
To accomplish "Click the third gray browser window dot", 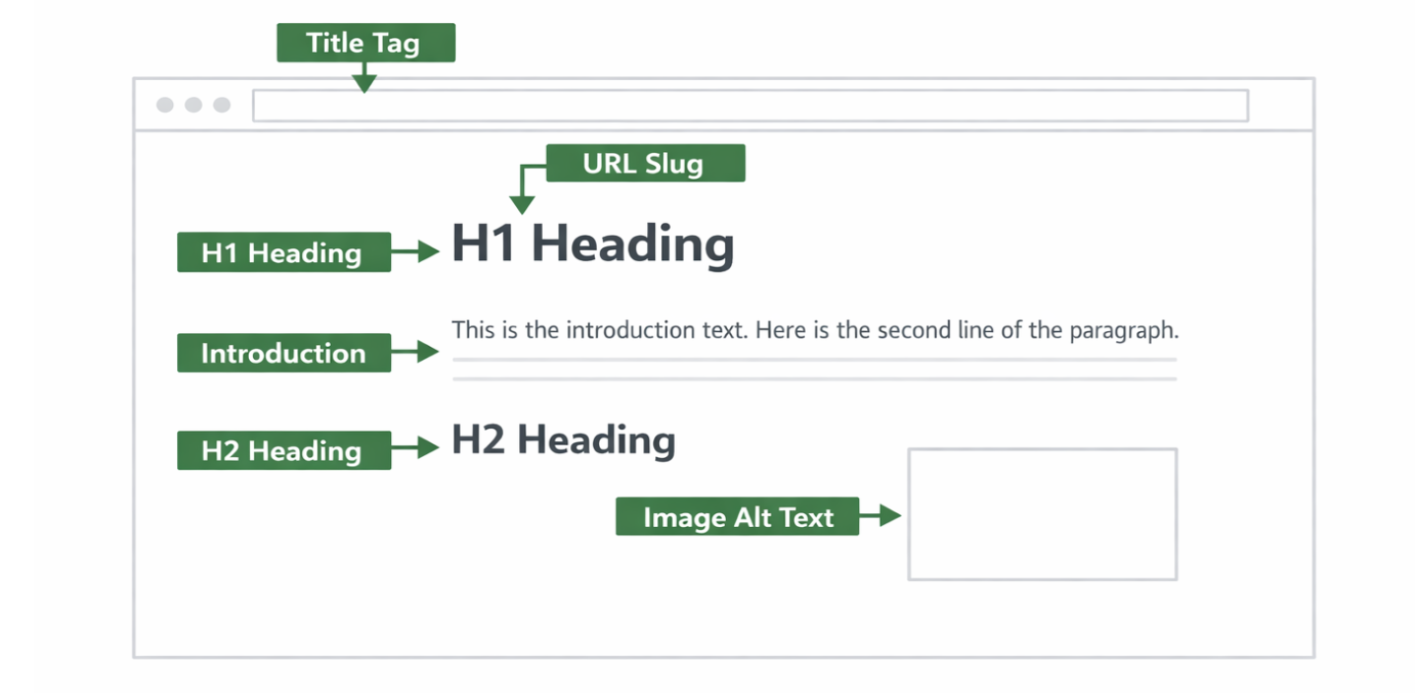I will tap(222, 105).
